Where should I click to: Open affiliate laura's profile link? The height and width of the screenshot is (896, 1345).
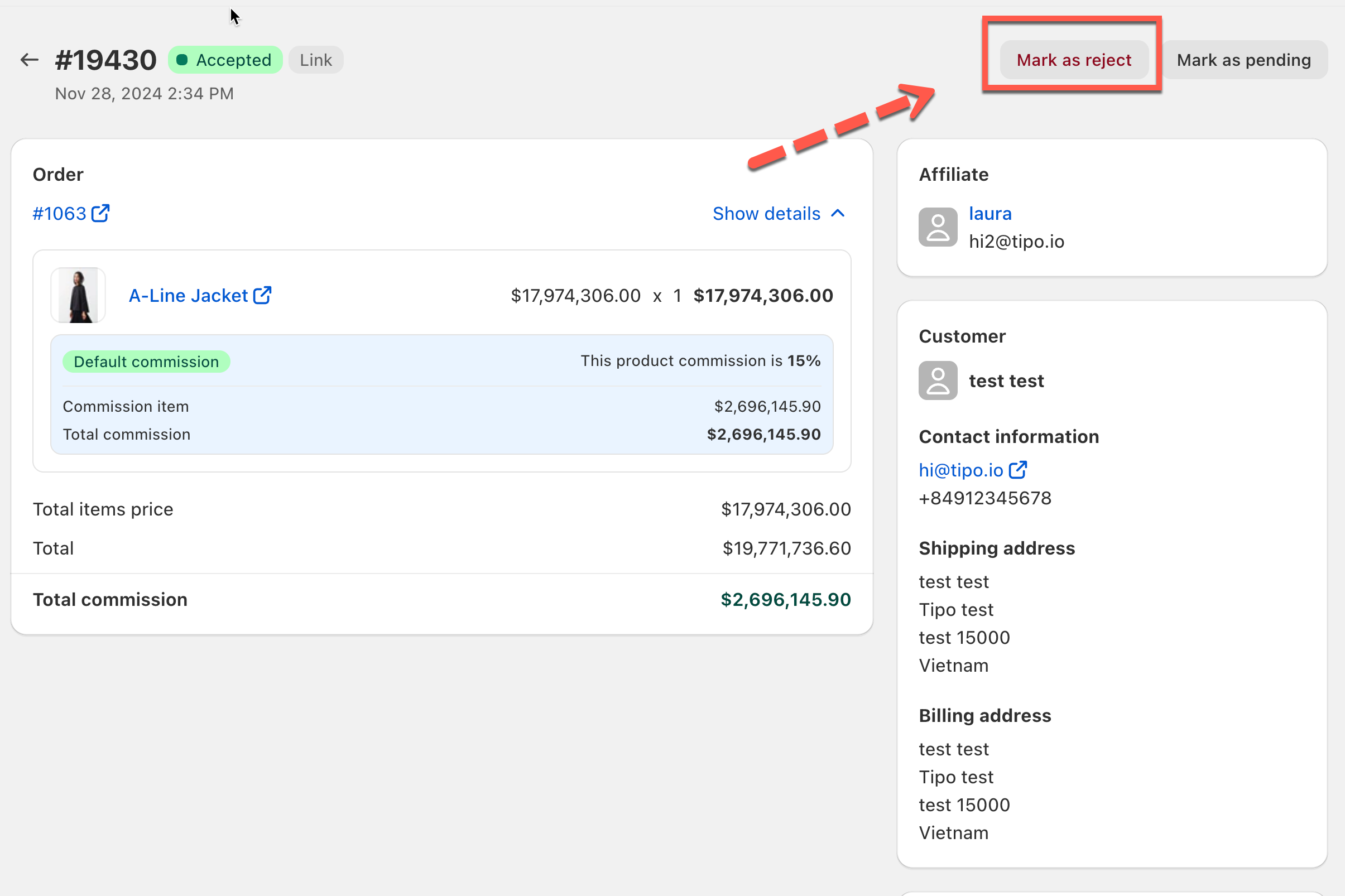[x=989, y=213]
